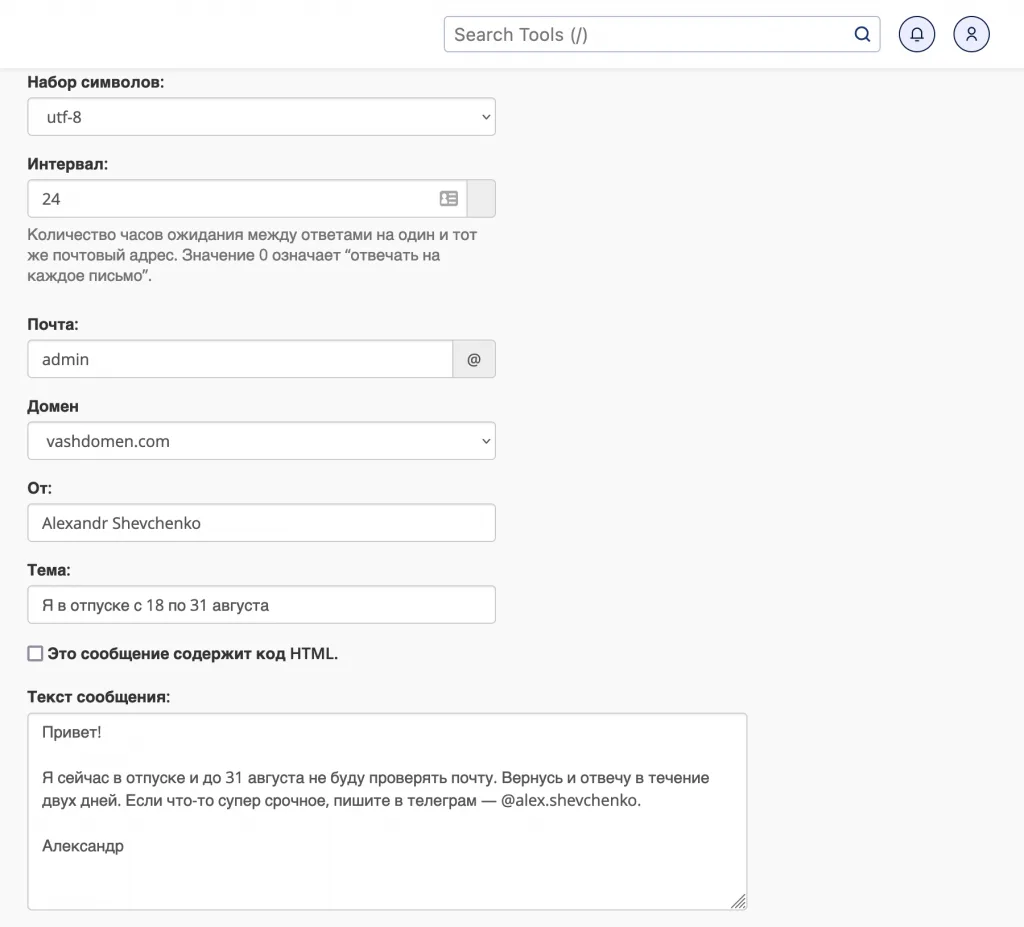This screenshot has height=927, width=1024.
Task: Click the word 'Привет!' in message body
Action: [x=72, y=732]
